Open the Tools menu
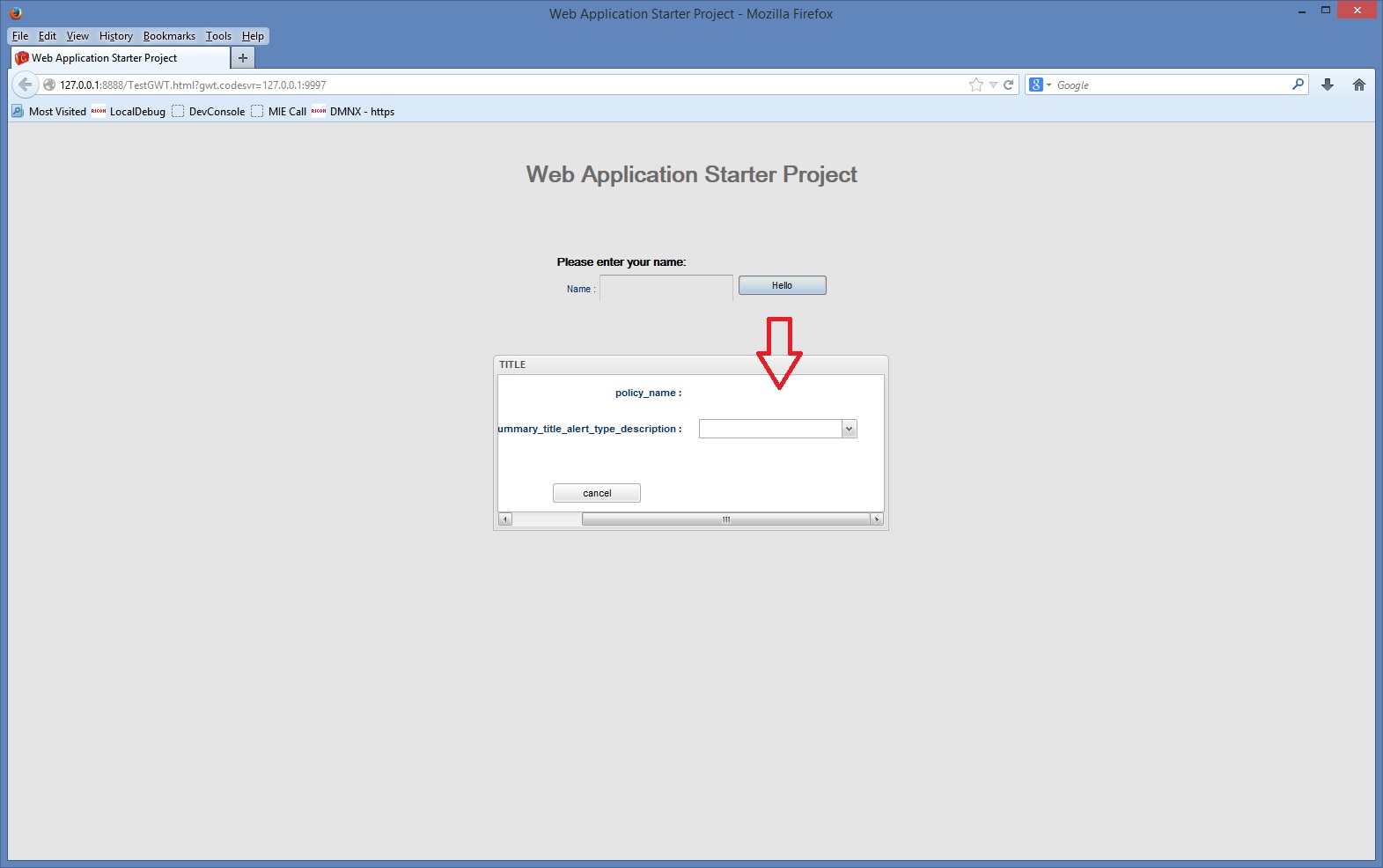 pyautogui.click(x=218, y=36)
